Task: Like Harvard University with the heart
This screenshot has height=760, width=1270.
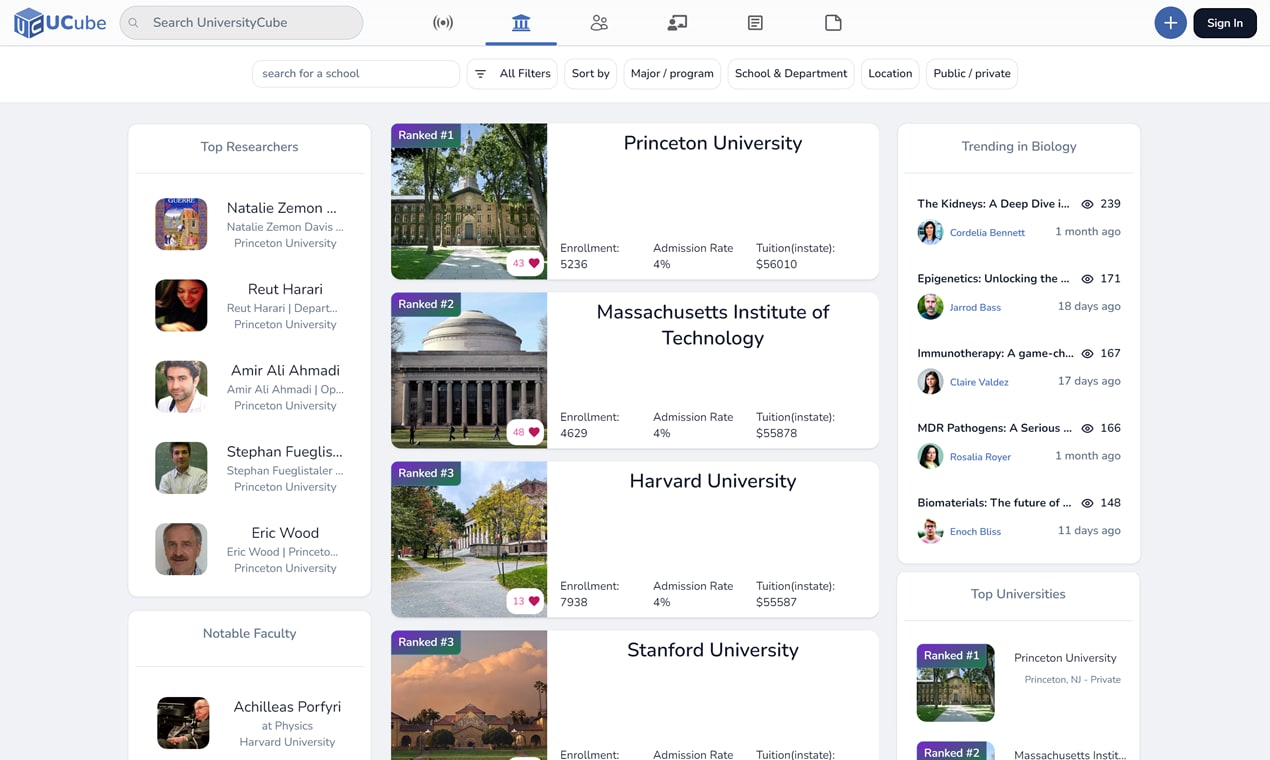Action: pos(534,601)
